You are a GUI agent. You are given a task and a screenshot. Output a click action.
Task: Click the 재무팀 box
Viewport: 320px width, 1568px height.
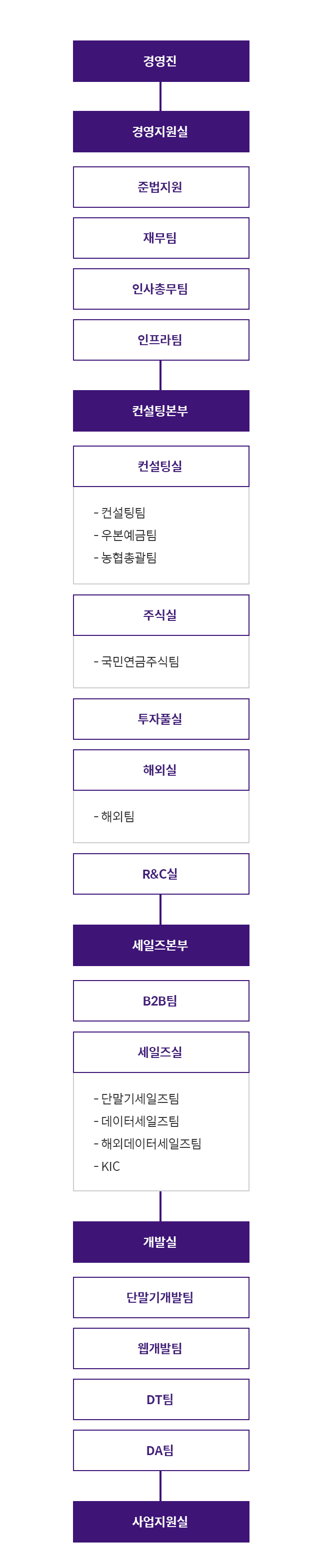[161, 238]
